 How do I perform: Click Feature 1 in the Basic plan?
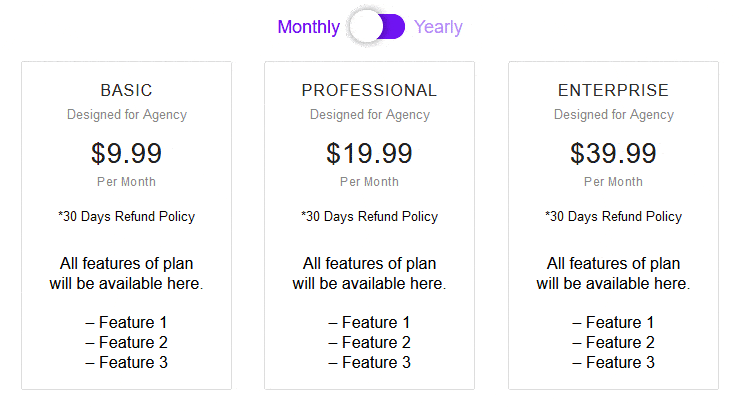(127, 322)
